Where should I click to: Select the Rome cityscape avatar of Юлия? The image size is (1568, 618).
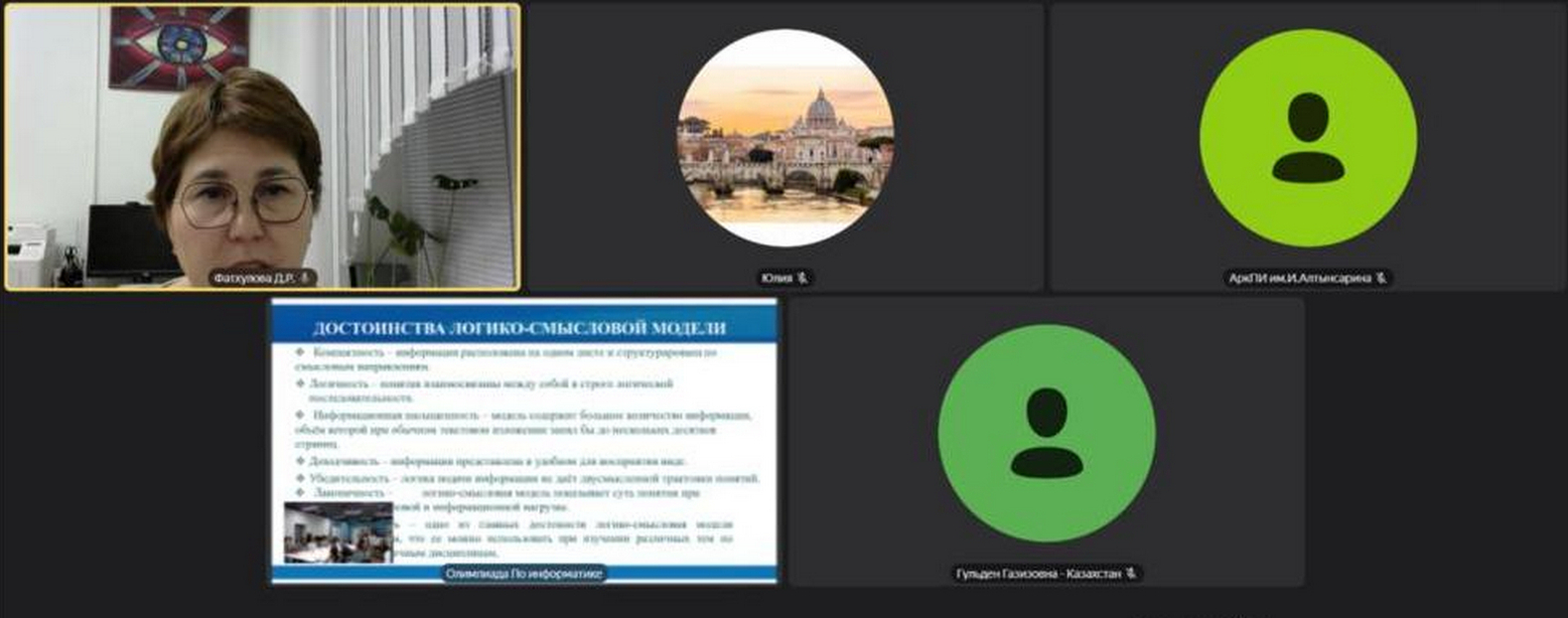click(x=784, y=138)
